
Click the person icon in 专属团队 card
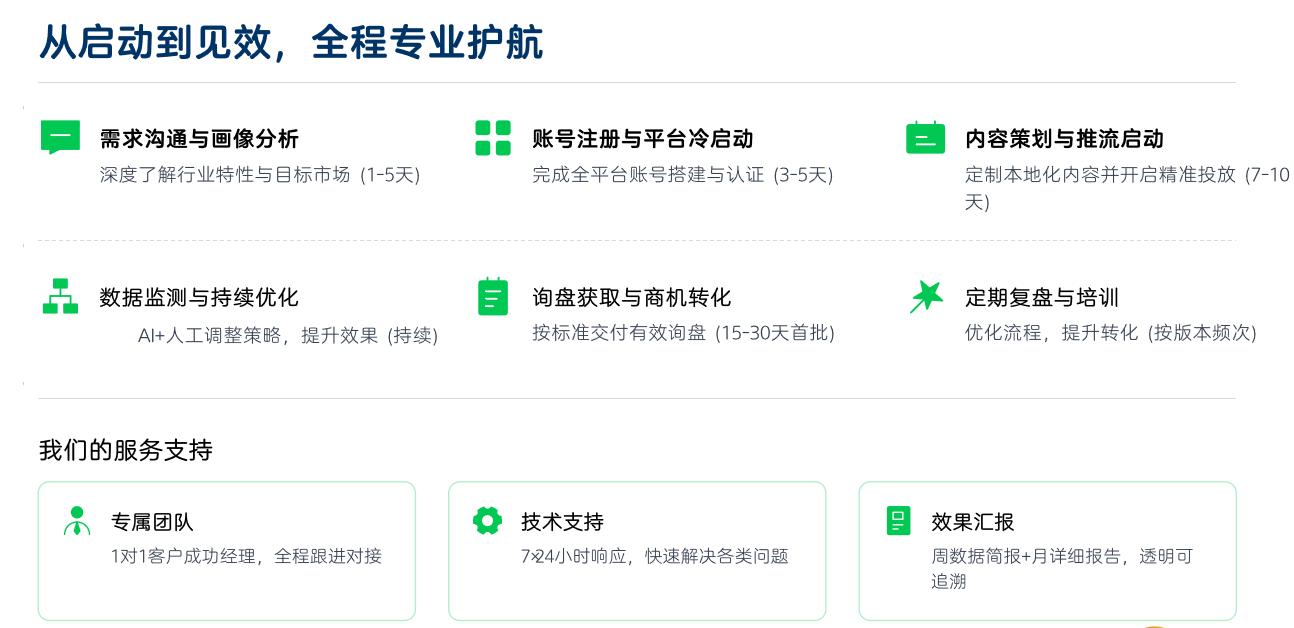coord(77,521)
